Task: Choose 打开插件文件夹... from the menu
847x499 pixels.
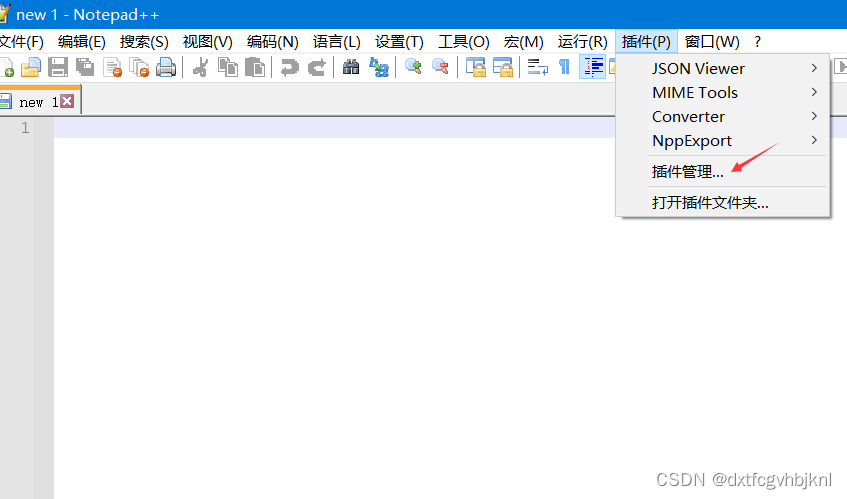Action: pos(722,203)
